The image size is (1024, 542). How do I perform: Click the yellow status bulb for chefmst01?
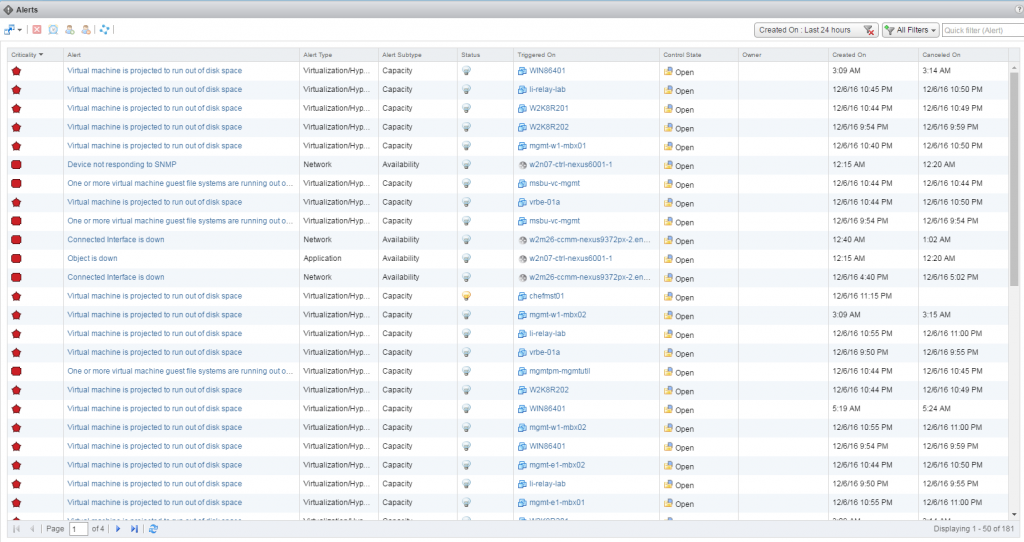click(466, 296)
